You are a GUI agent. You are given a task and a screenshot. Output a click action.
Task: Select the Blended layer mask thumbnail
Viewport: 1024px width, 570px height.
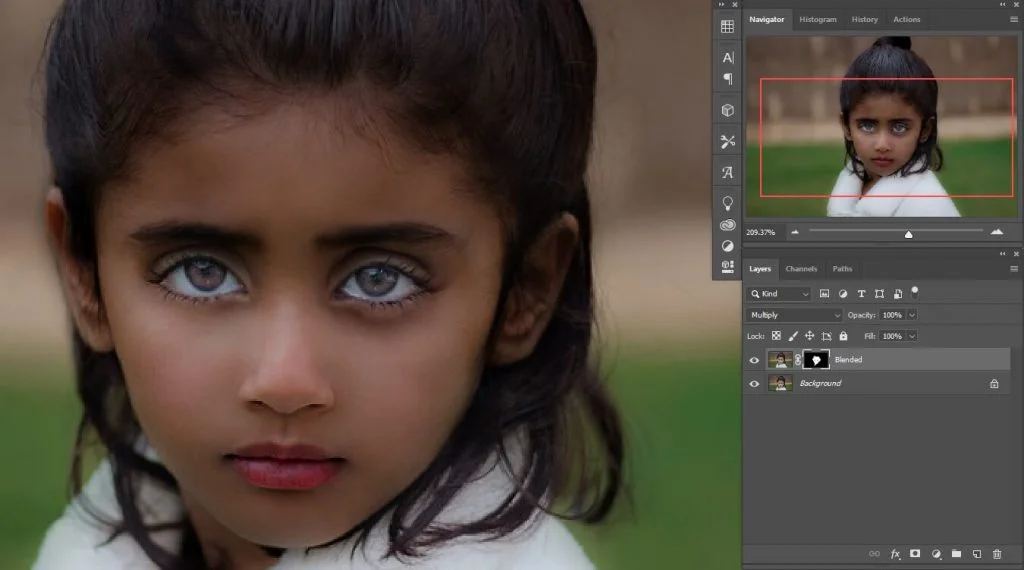816,360
